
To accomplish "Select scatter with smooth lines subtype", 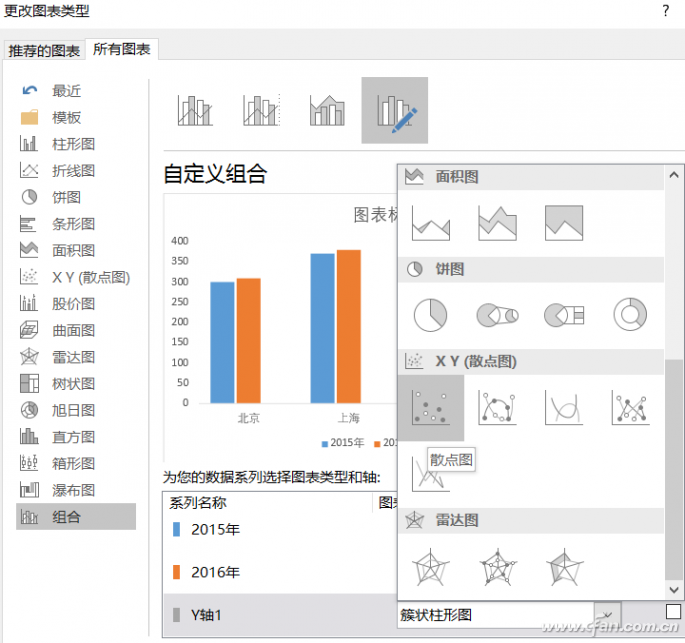I will [x=564, y=408].
